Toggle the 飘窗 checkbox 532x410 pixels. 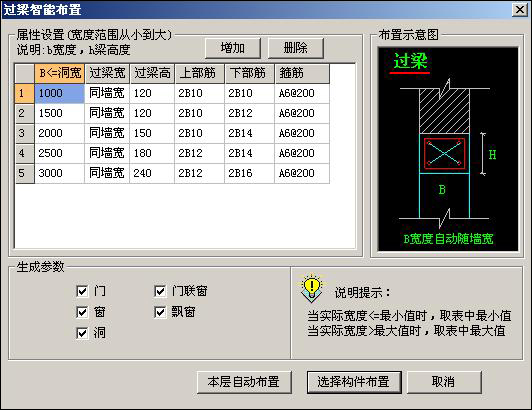click(x=160, y=312)
